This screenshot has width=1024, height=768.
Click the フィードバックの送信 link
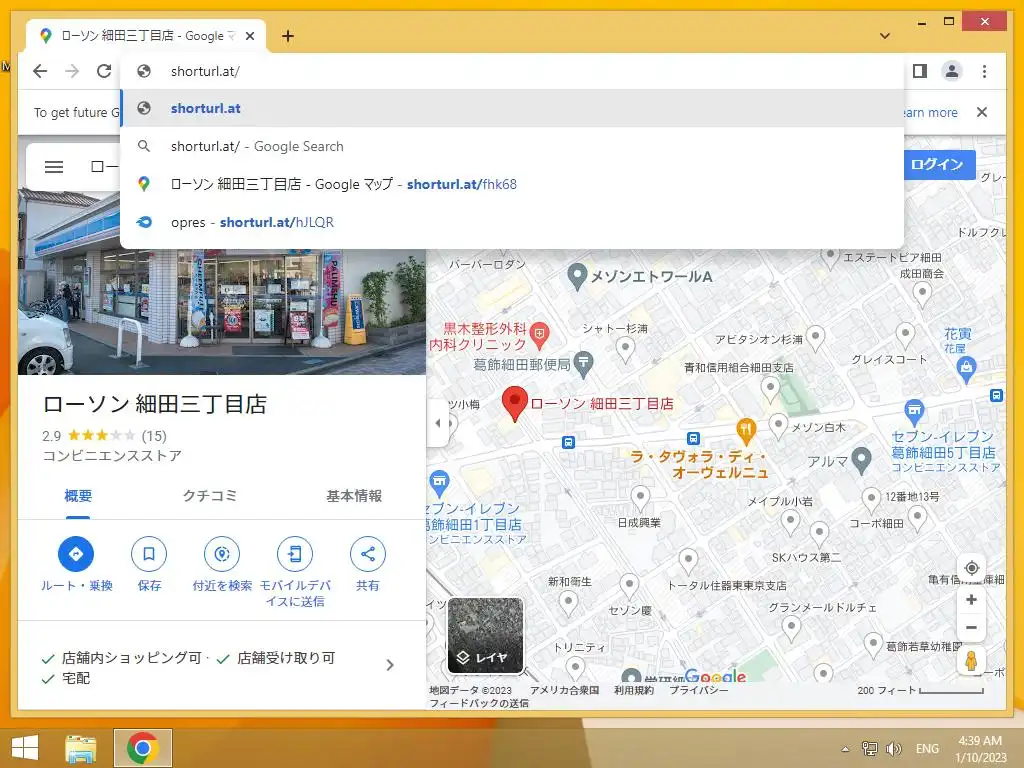click(x=479, y=703)
